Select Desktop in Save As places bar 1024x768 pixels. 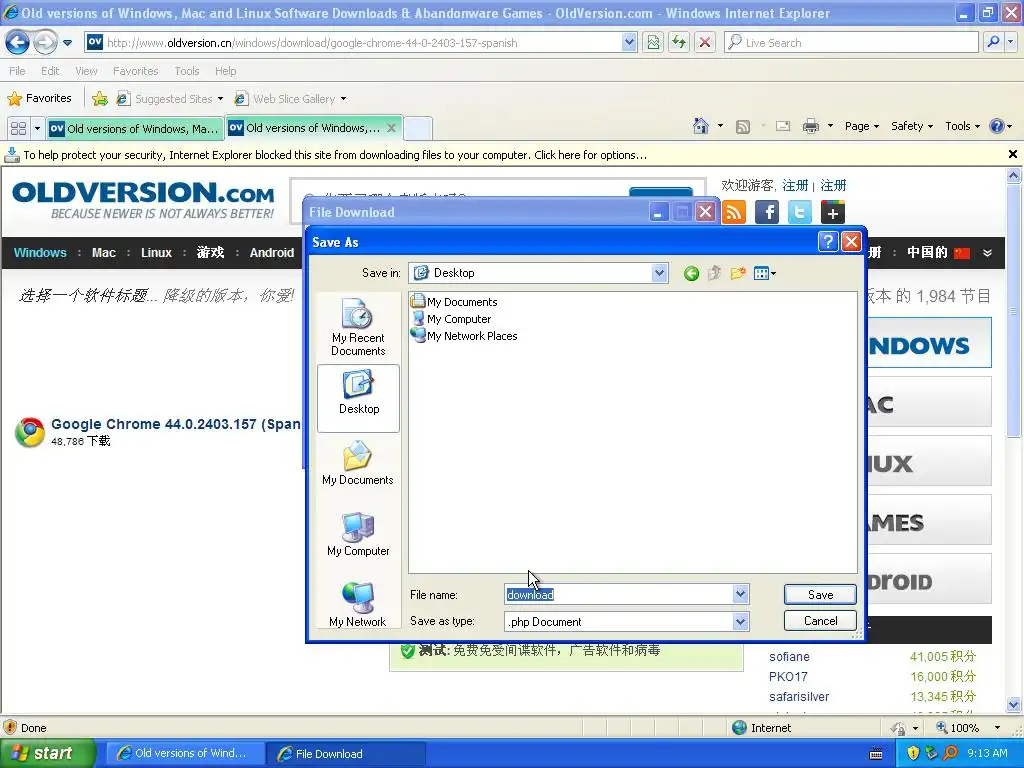point(359,398)
